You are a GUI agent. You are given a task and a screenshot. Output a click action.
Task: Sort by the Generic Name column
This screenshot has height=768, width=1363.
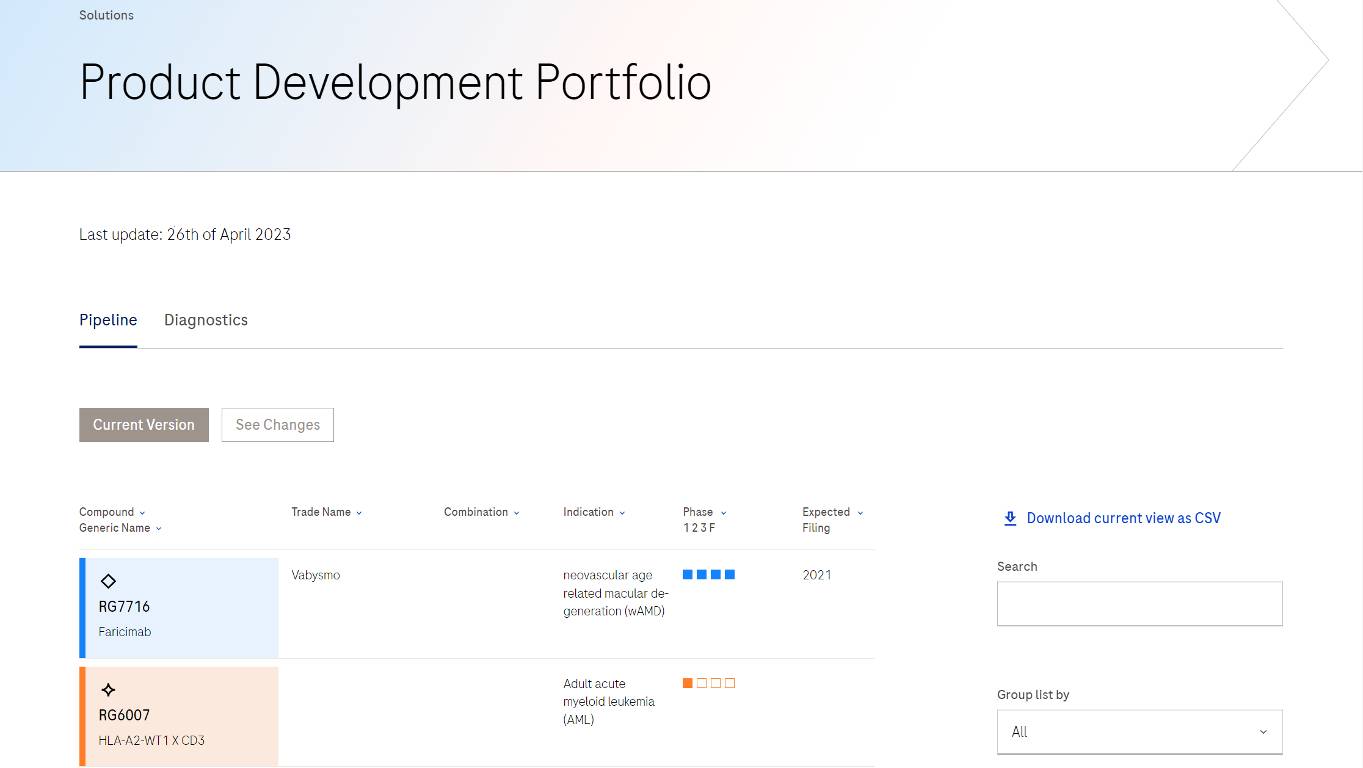120,528
